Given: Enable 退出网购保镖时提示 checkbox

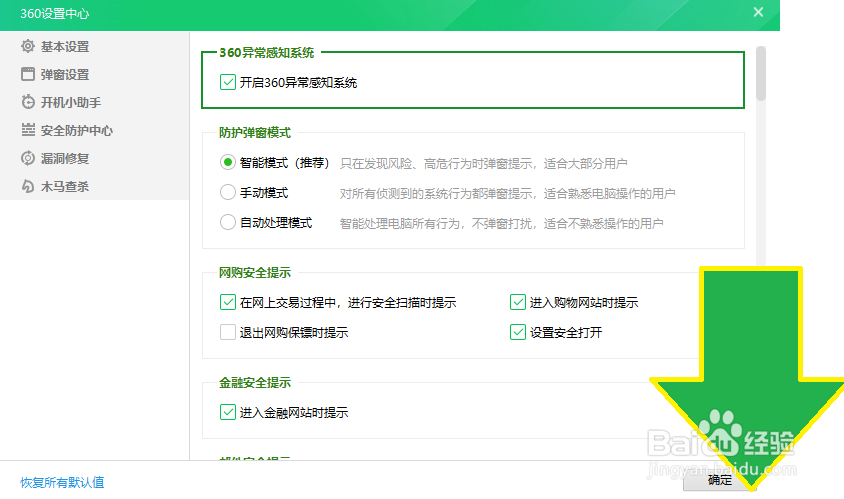Looking at the screenshot, I should (x=228, y=332).
